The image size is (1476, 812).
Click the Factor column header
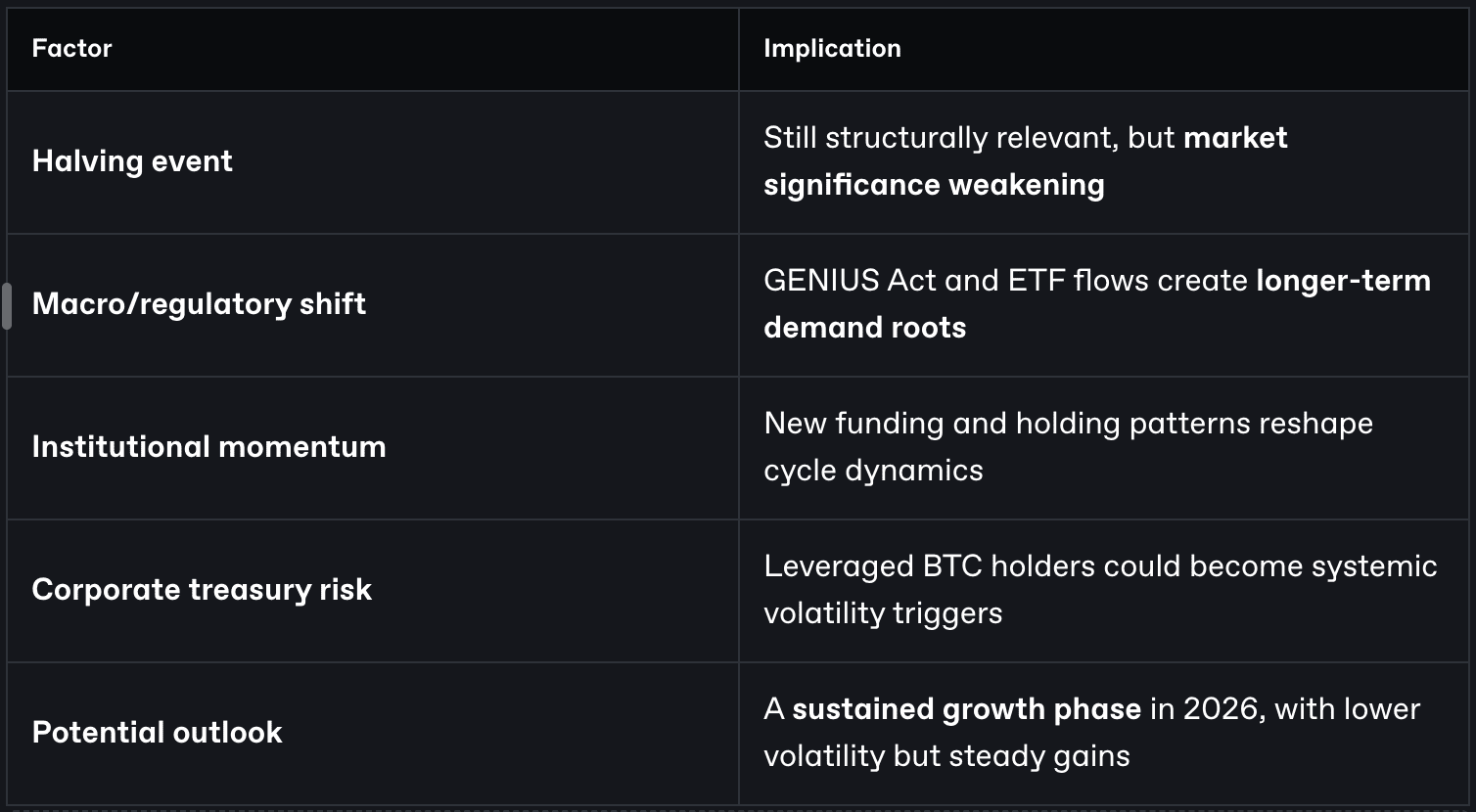tap(72, 49)
